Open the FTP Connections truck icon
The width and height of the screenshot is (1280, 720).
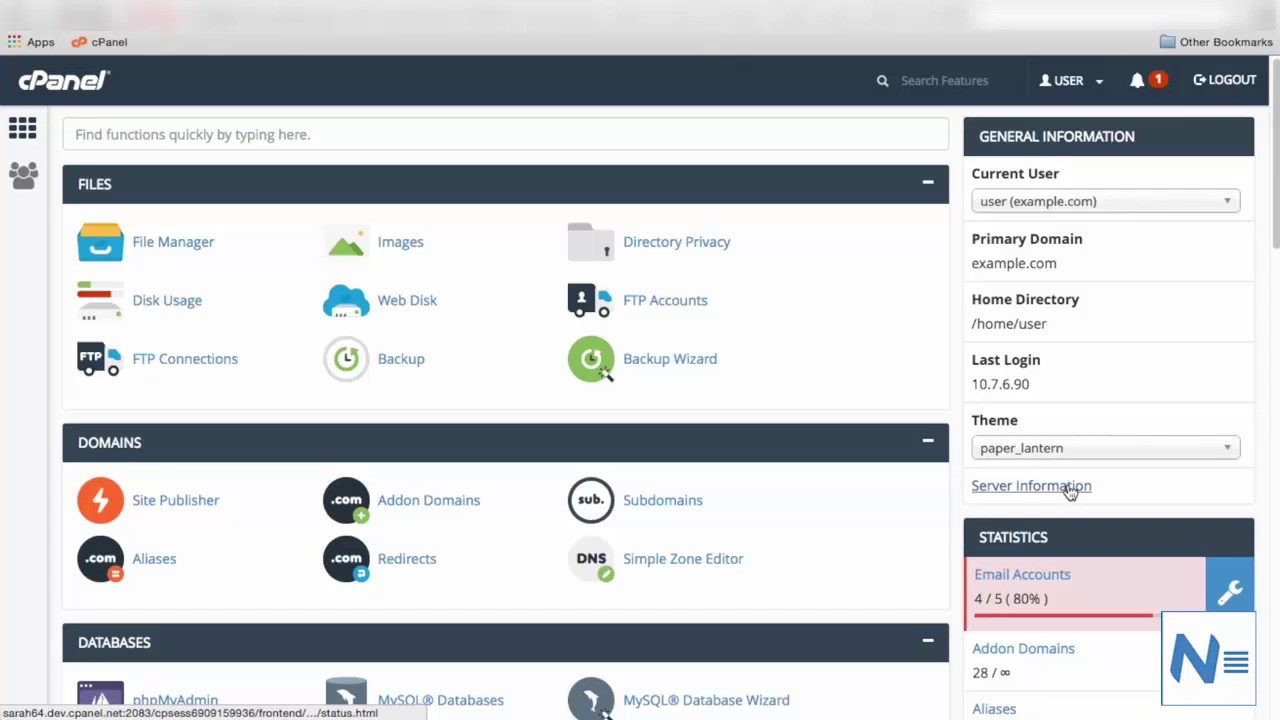point(100,358)
